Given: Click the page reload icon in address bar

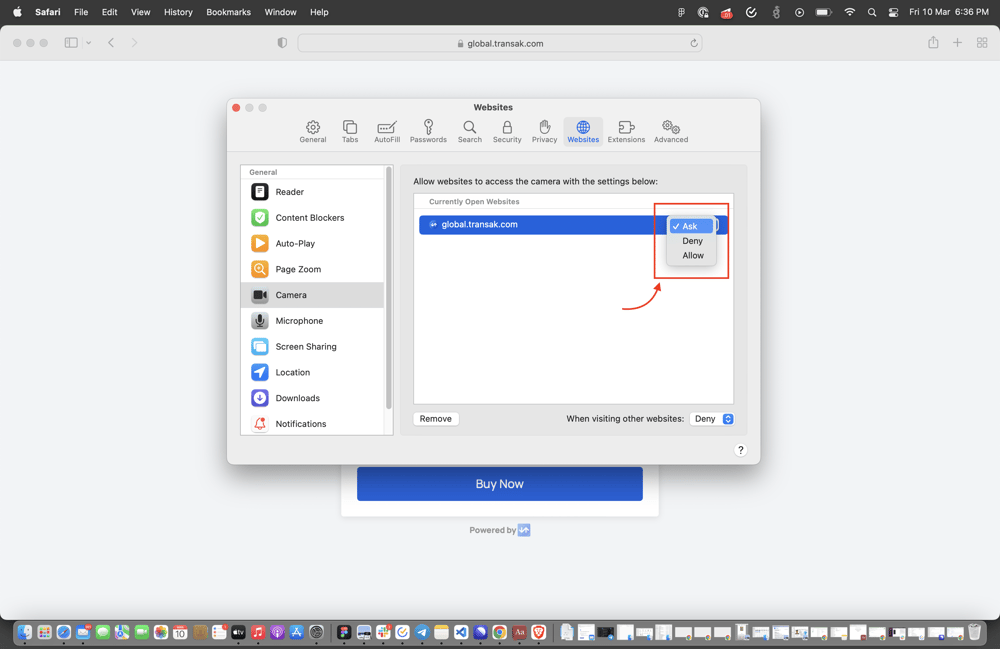Looking at the screenshot, I should point(694,43).
